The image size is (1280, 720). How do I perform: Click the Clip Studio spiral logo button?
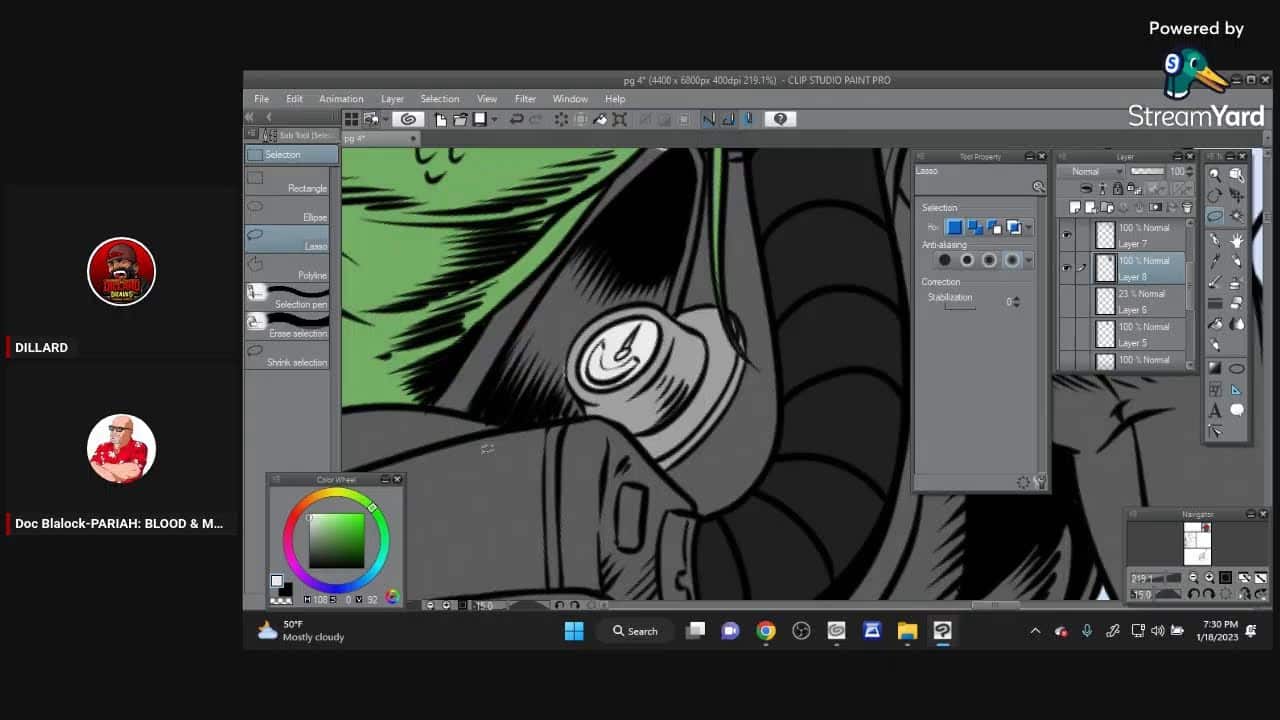point(407,119)
